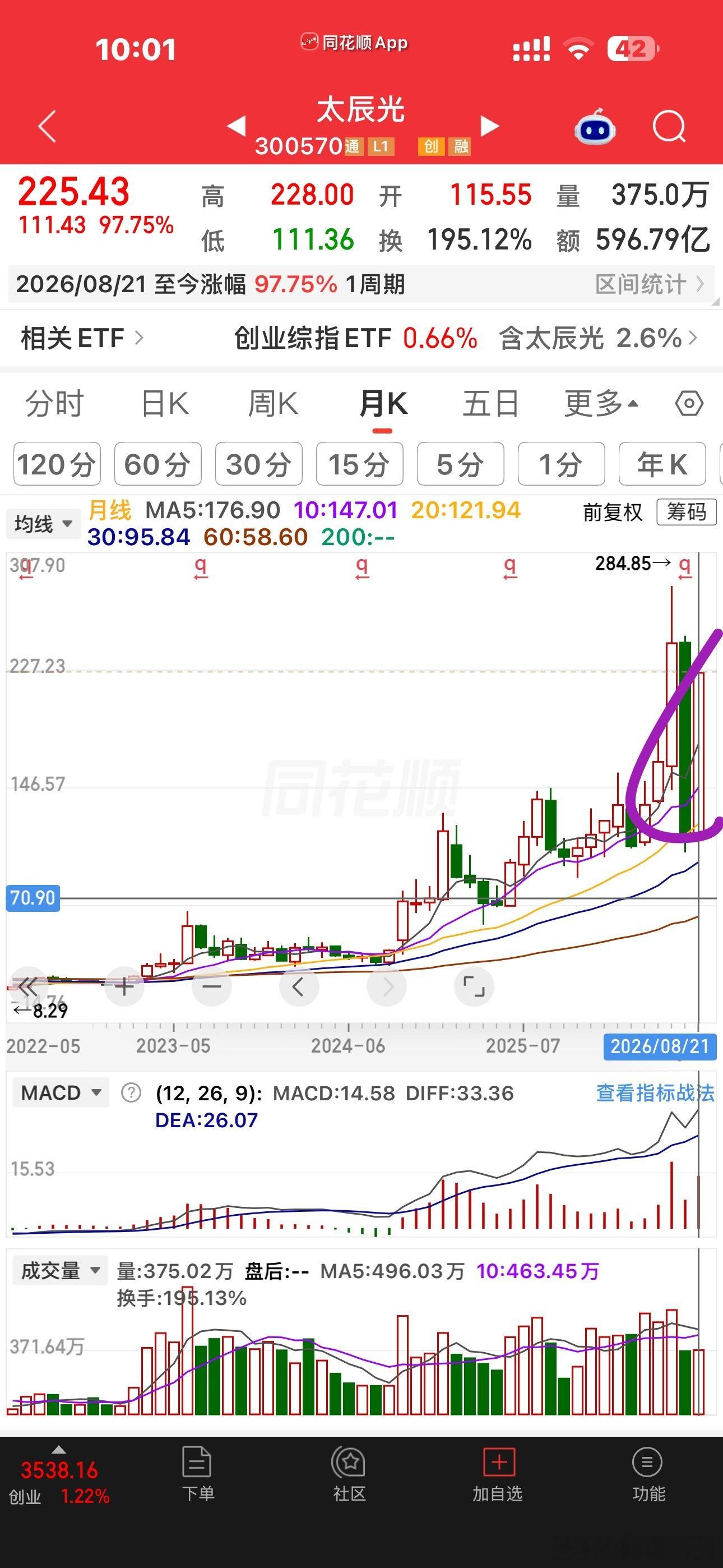The height and width of the screenshot is (1568, 723).
Task: Tap the 换 195.12% turnover value
Action: tap(455, 240)
